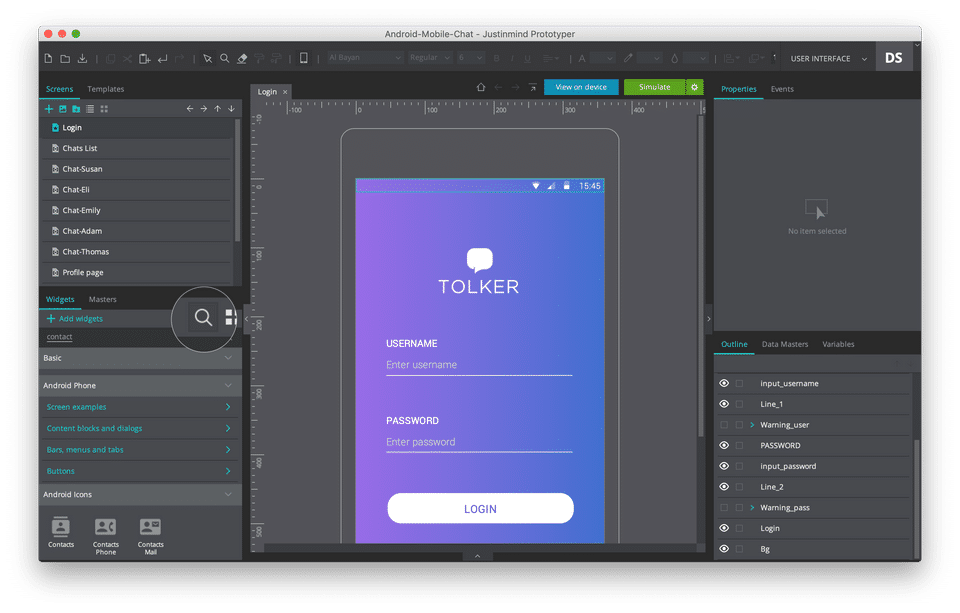Hide the Login layer in Outline

[724, 528]
